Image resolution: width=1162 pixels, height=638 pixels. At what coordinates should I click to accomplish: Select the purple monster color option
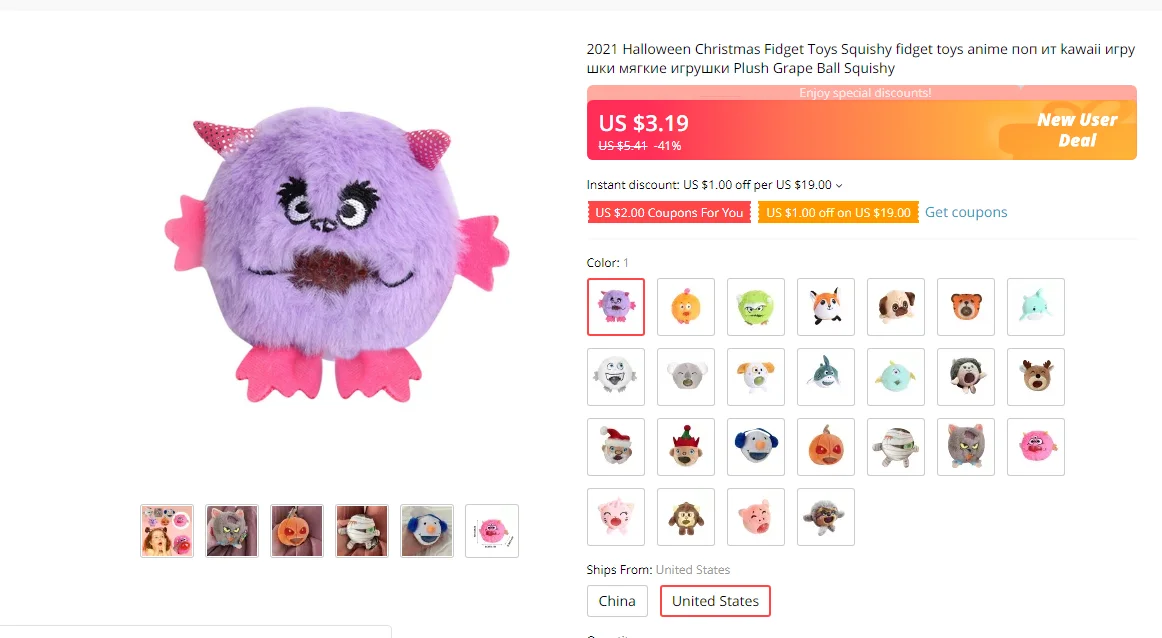point(616,307)
